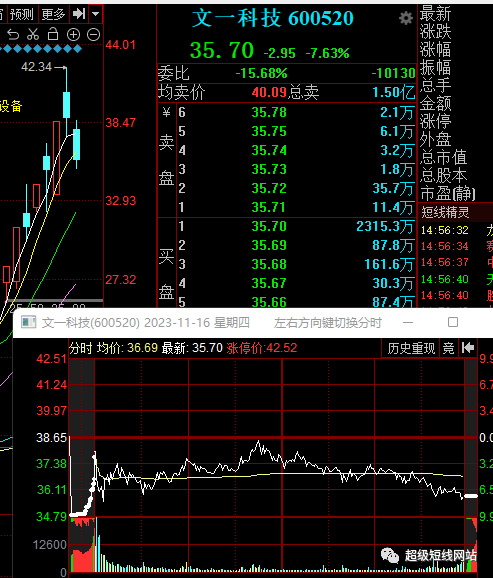Toggle the 竞 auction button

[448, 348]
